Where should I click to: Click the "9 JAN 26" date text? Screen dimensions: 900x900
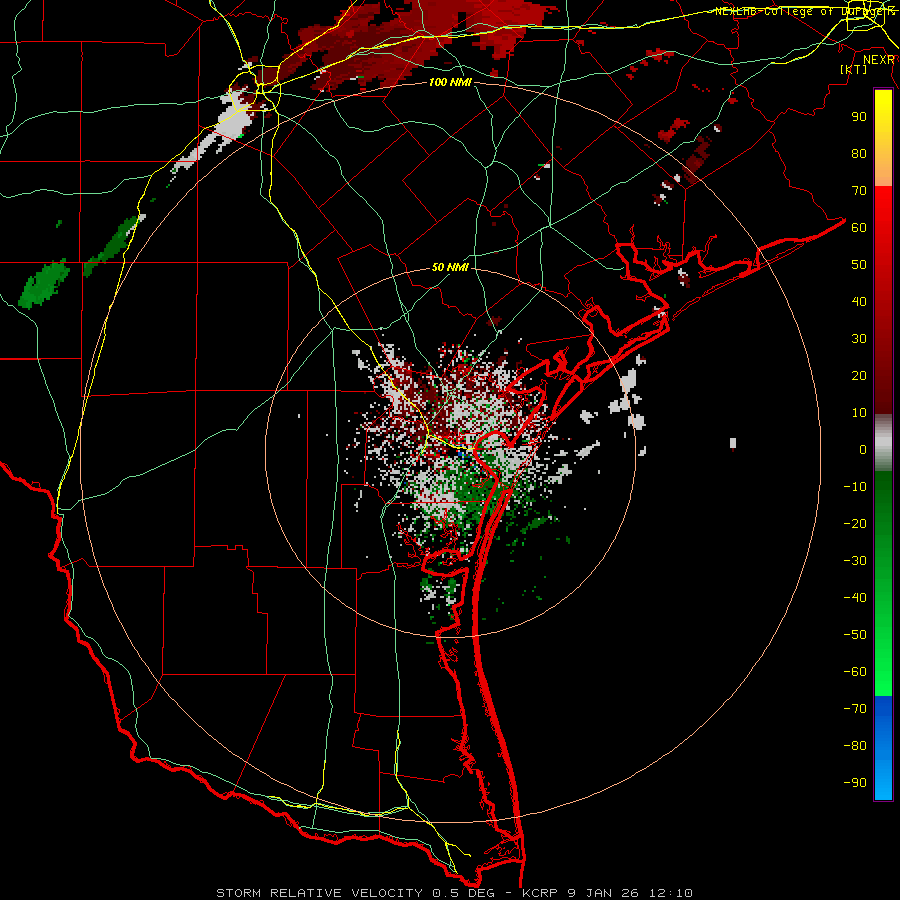point(604,893)
